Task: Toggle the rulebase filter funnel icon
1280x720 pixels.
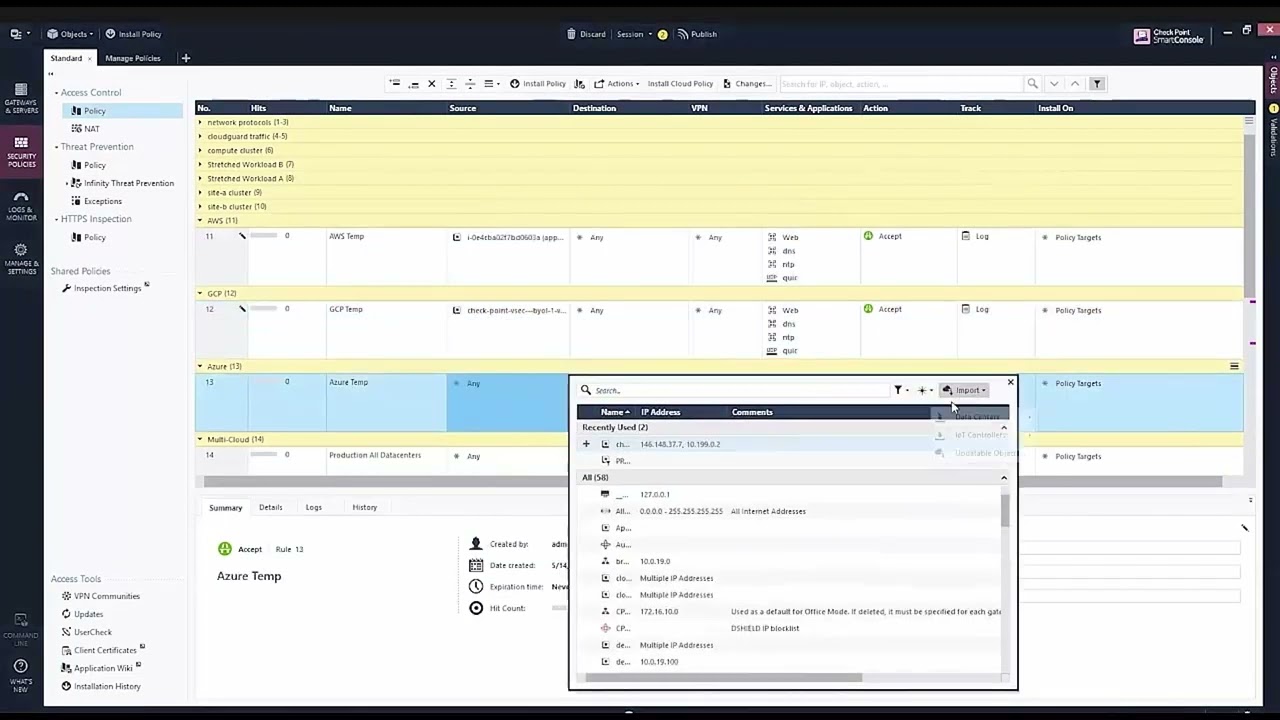Action: pos(1097,84)
